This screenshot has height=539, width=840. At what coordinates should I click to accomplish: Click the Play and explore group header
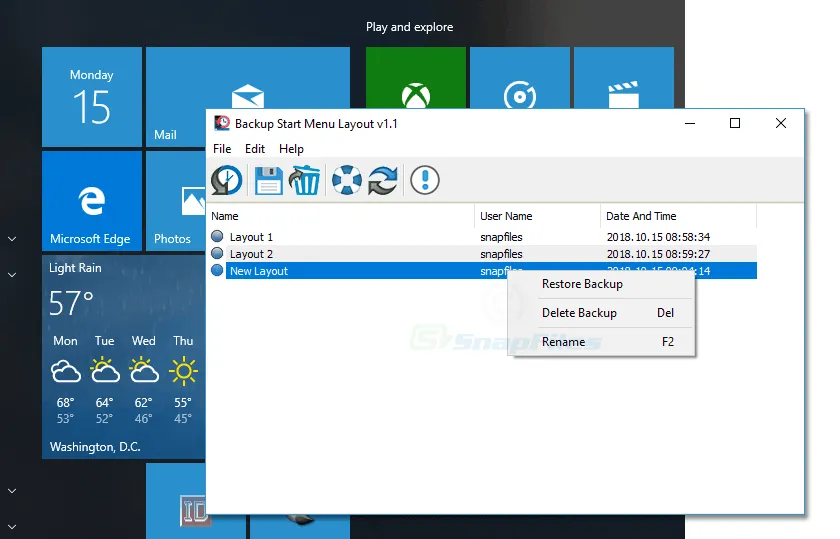[410, 27]
